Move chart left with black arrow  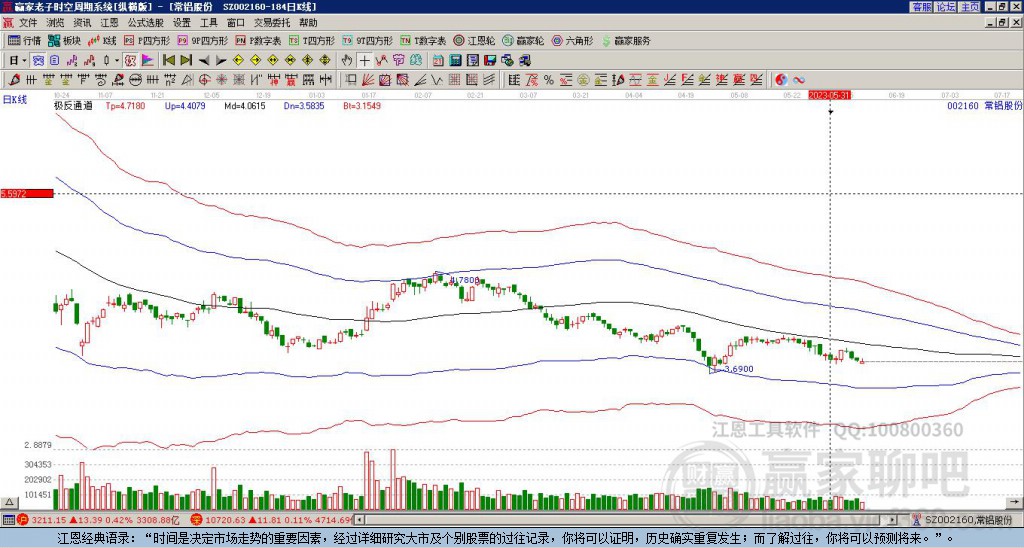point(204,60)
